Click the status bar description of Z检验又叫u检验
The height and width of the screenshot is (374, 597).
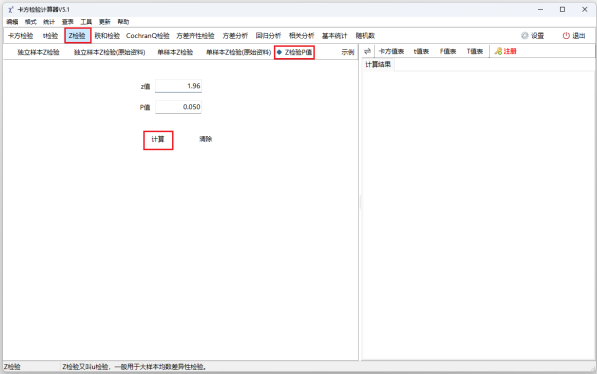pyautogui.click(x=134, y=367)
